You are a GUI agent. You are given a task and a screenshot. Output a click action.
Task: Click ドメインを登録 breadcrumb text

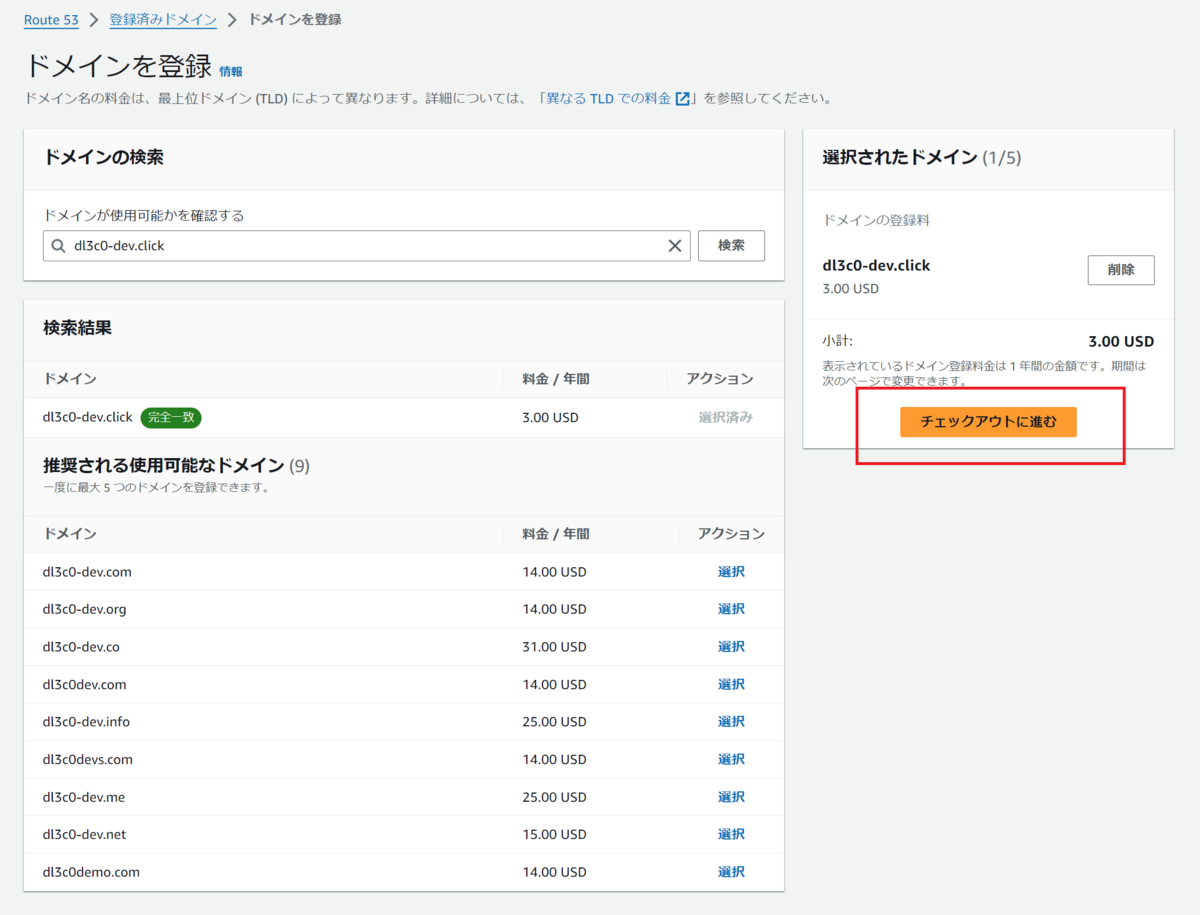[x=295, y=20]
